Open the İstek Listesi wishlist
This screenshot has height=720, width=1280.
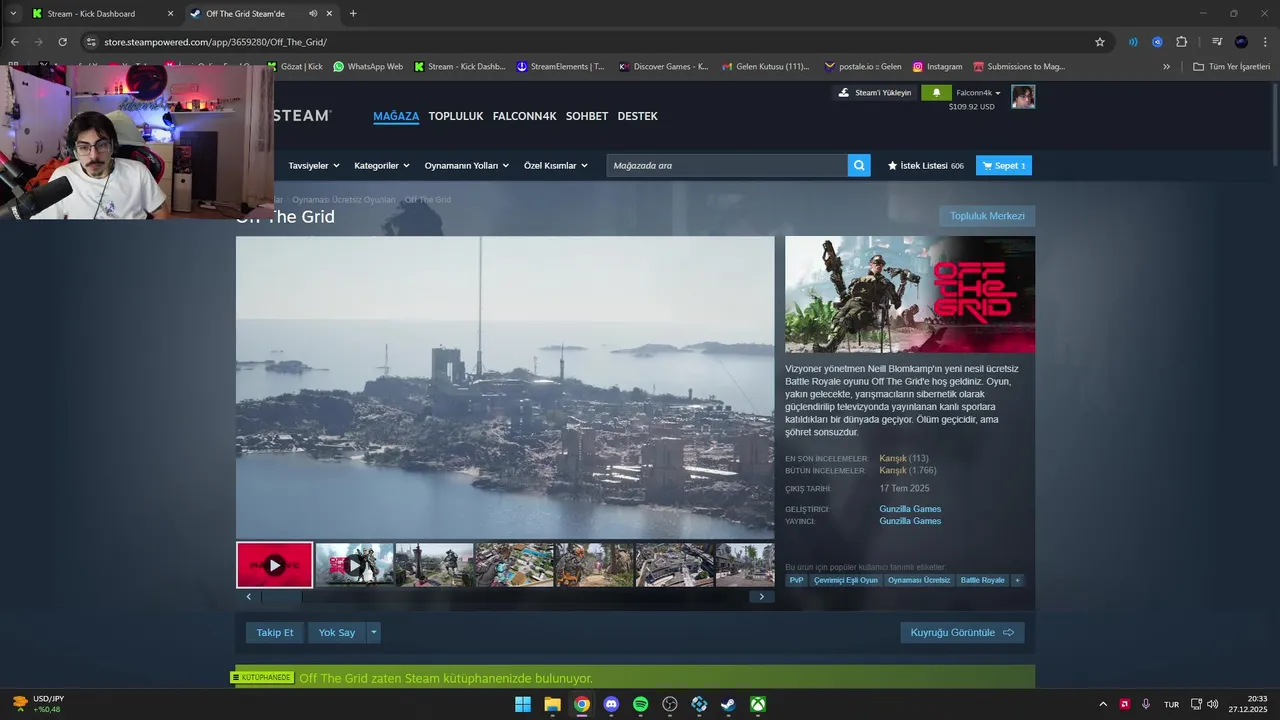(926, 165)
